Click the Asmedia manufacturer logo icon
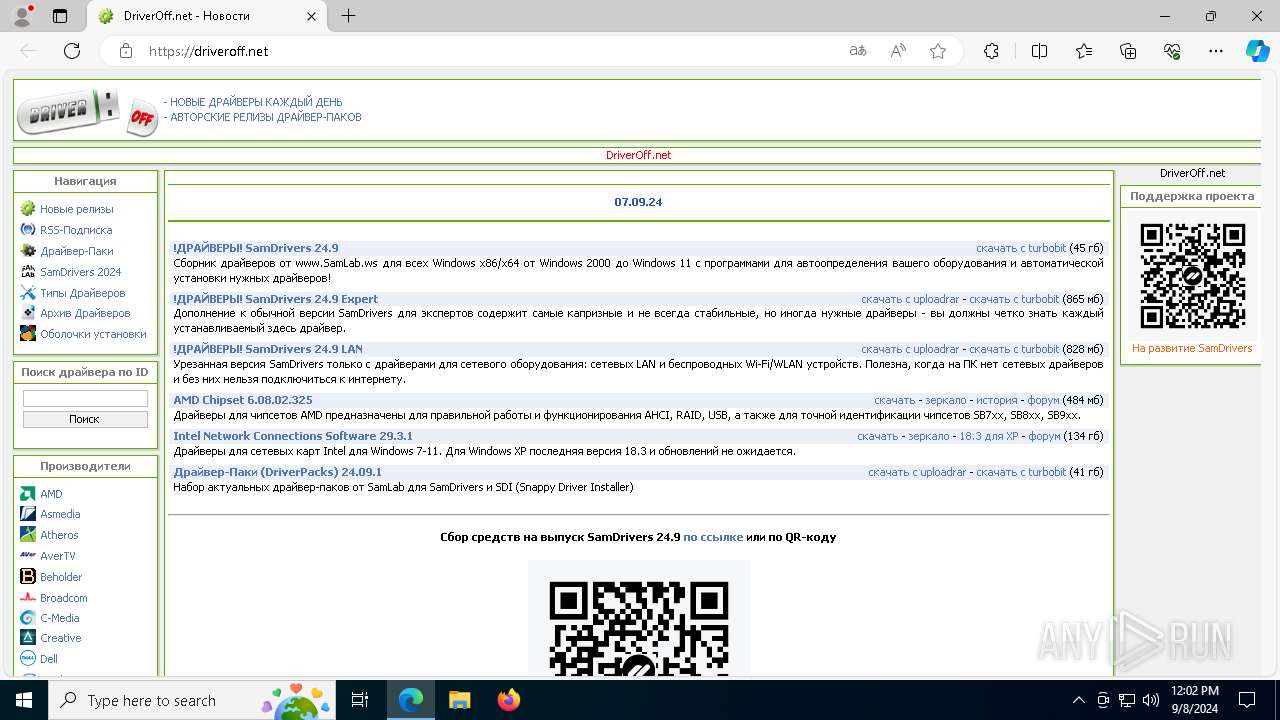The height and width of the screenshot is (720, 1280). [x=28, y=514]
